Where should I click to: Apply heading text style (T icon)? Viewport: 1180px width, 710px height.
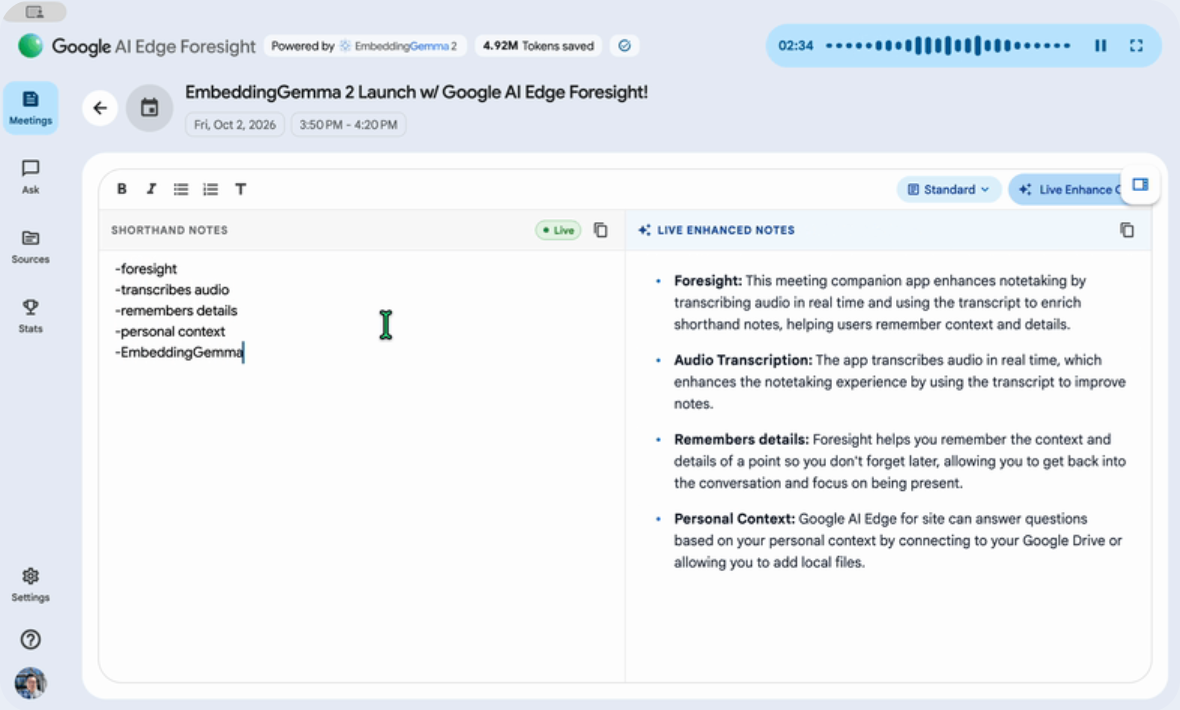240,189
